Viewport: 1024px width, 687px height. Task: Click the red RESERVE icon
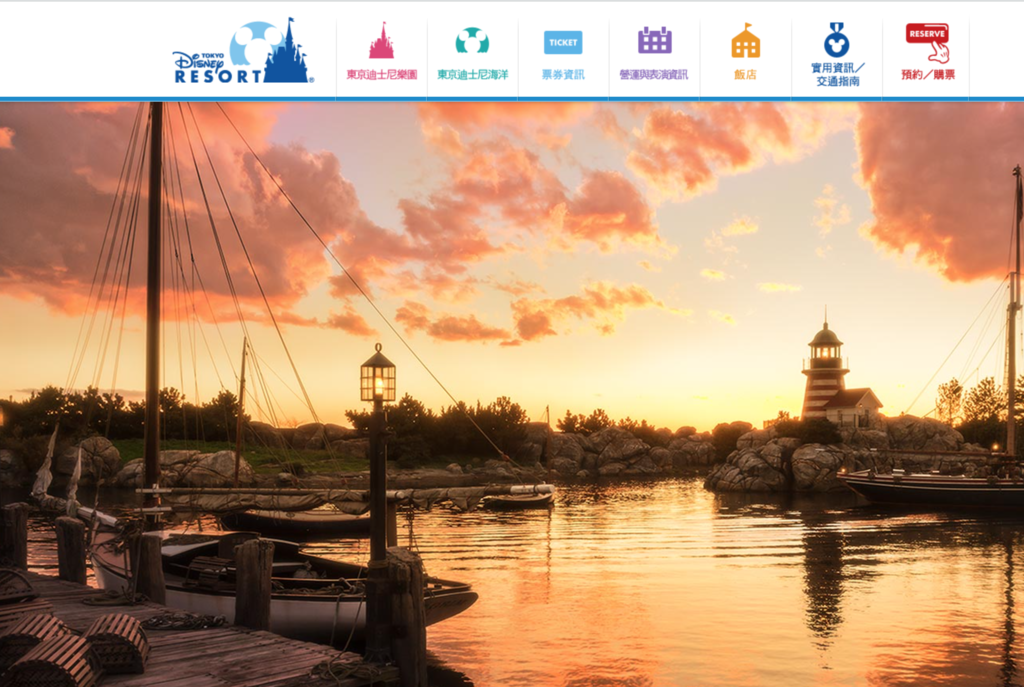[927, 42]
